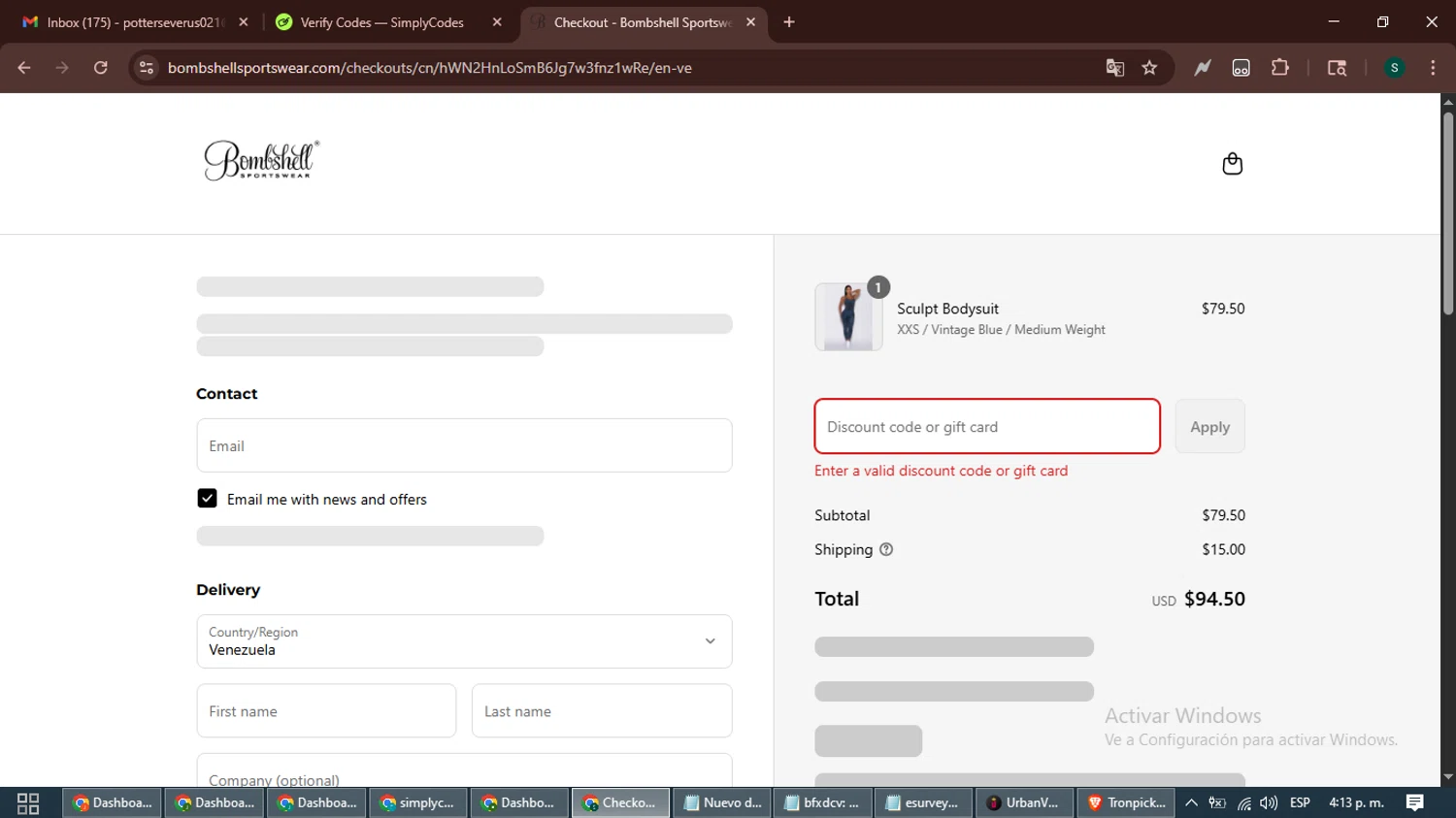Click the Email input field
The height and width of the screenshot is (818, 1456).
click(x=464, y=445)
